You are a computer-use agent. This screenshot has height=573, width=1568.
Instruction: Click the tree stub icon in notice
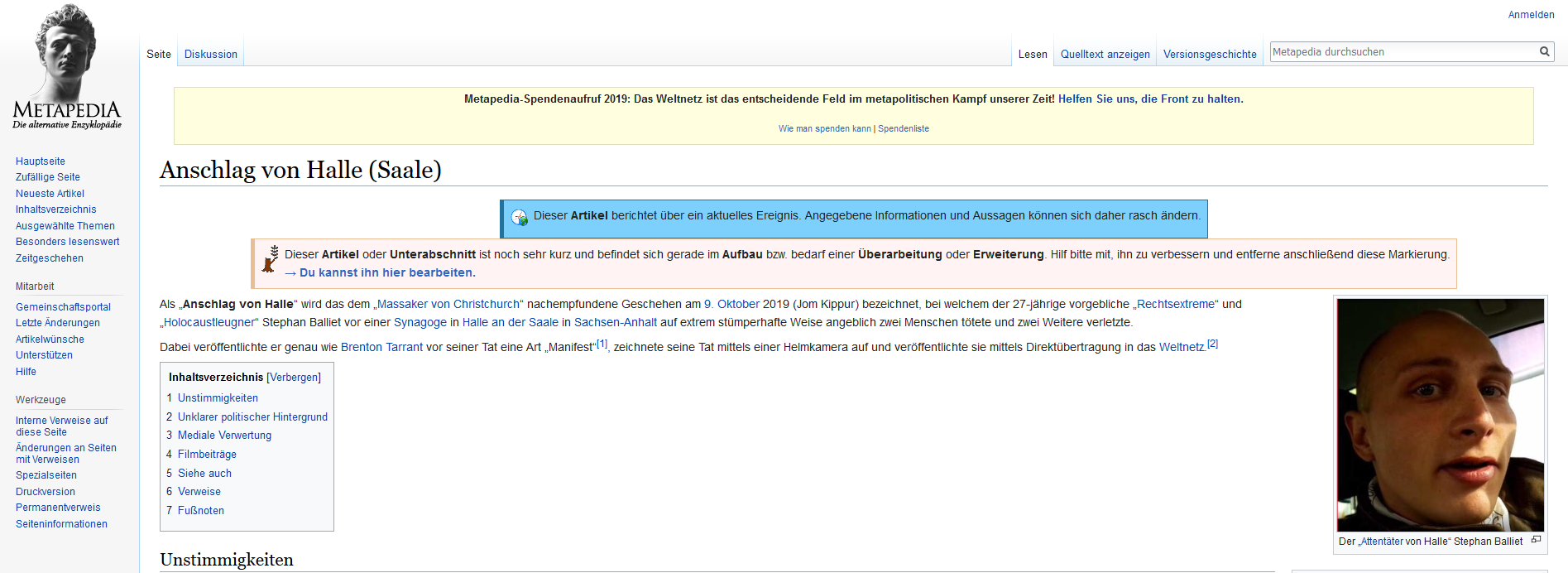point(271,259)
